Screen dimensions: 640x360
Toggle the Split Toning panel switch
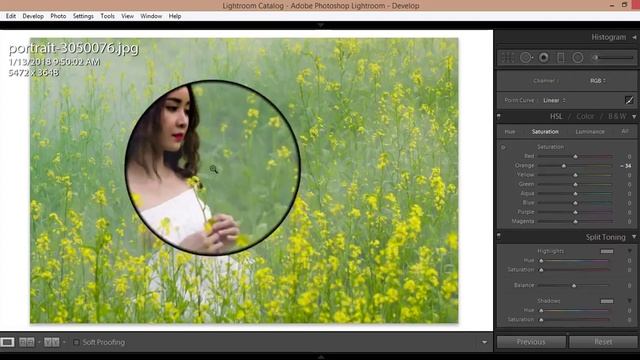click(x=499, y=236)
